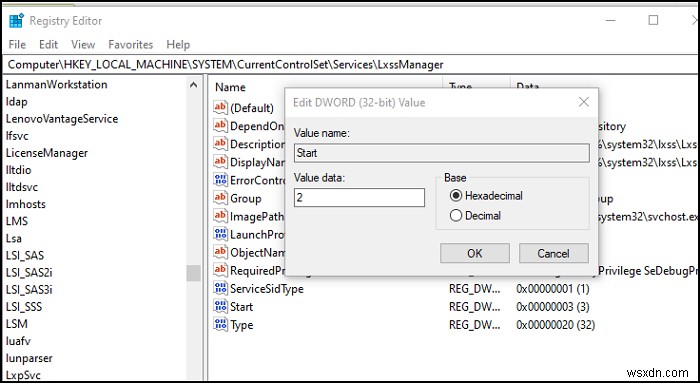Click the tree pane scrollbar thumb
Viewport: 700px width, 383px height.
click(x=193, y=273)
